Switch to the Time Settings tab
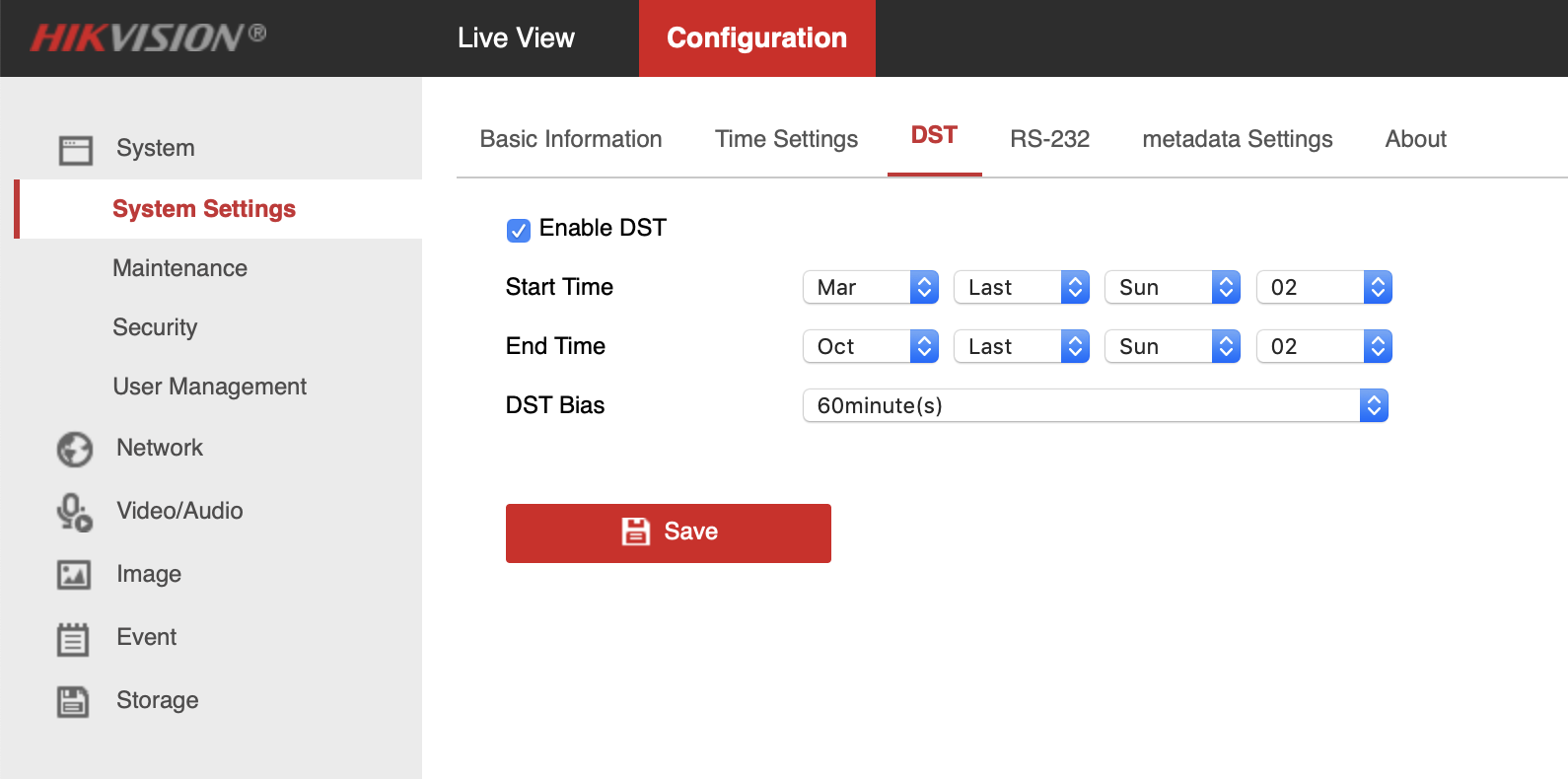This screenshot has height=779, width=1568. tap(786, 139)
